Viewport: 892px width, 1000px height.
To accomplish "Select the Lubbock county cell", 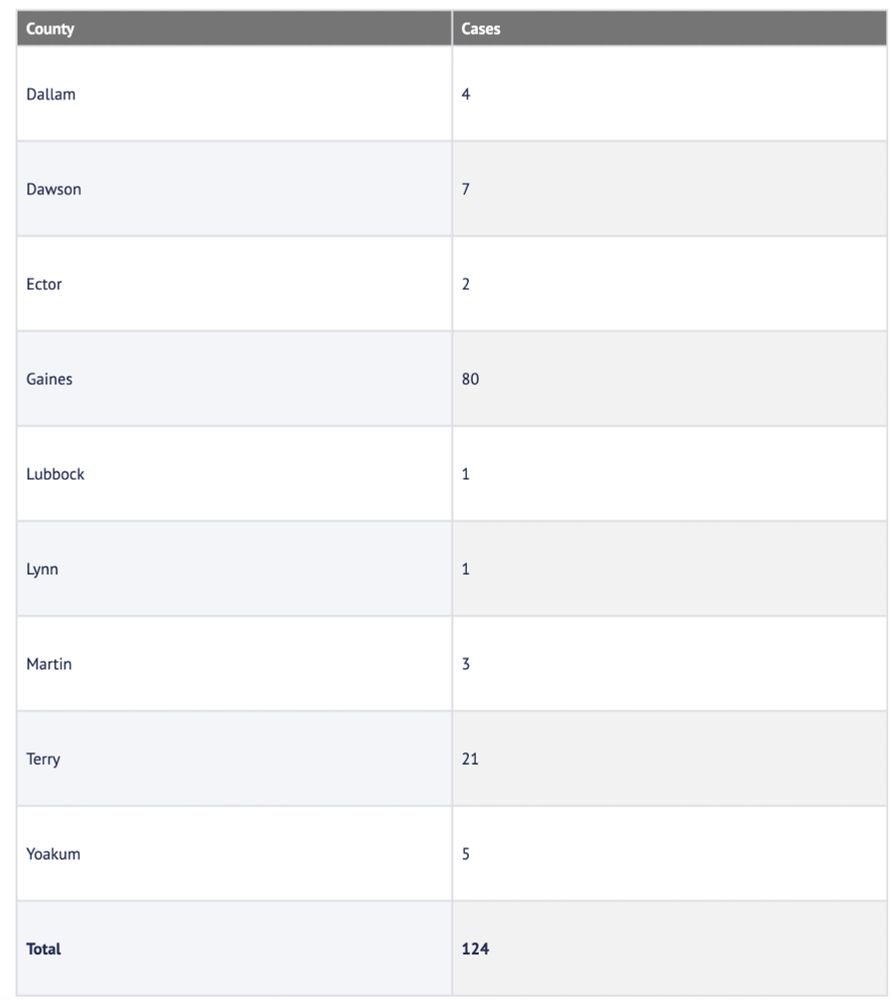I will coord(234,474).
